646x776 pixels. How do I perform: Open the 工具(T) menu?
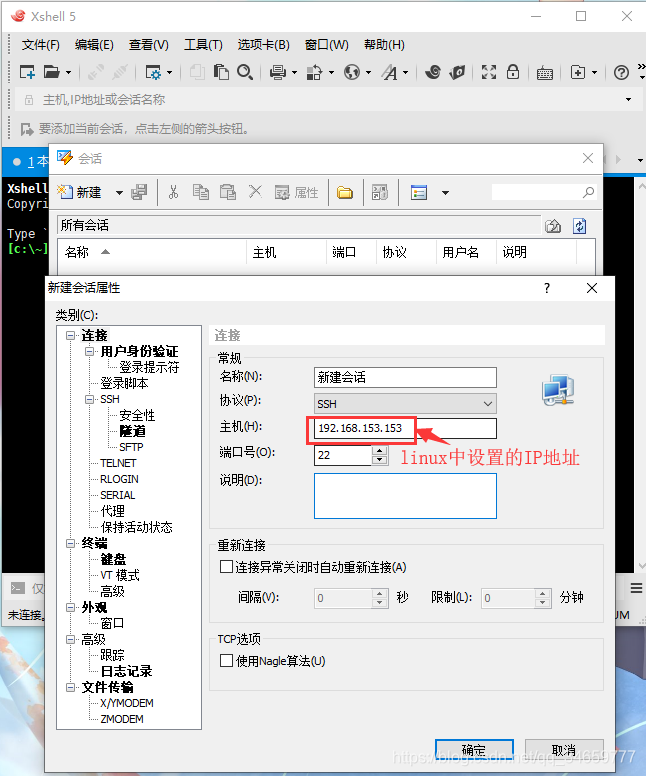pos(203,45)
